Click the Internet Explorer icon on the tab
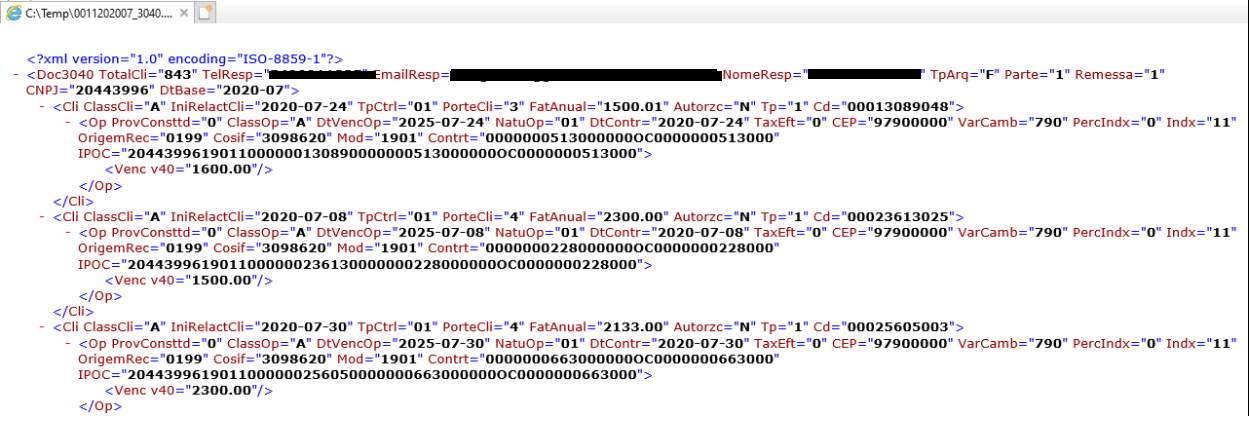 pos(13,13)
